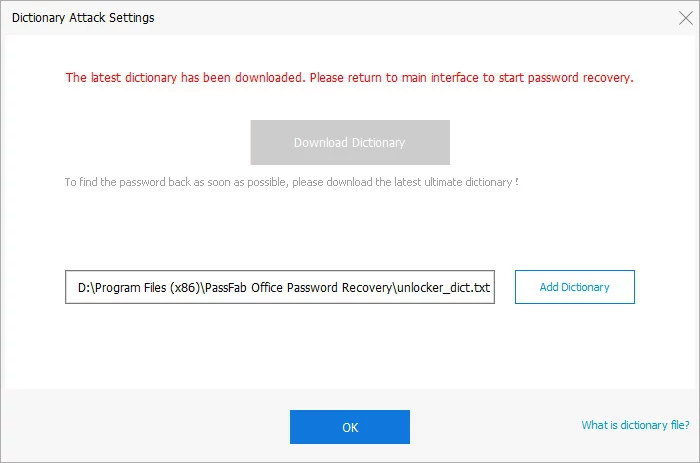Click the grayed-out Download Dictionary button

(349, 142)
